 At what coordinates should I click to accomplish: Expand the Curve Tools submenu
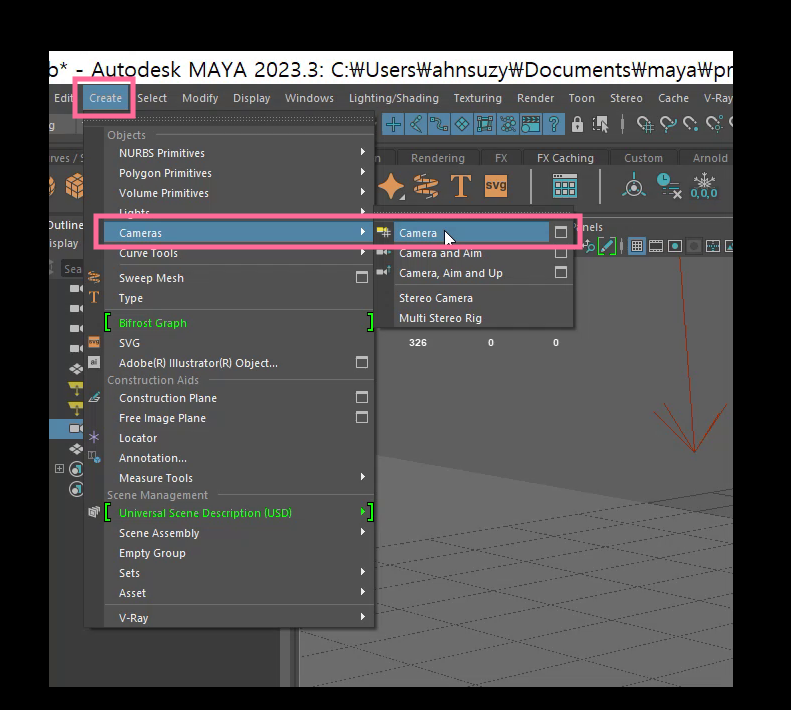pyautogui.click(x=239, y=253)
